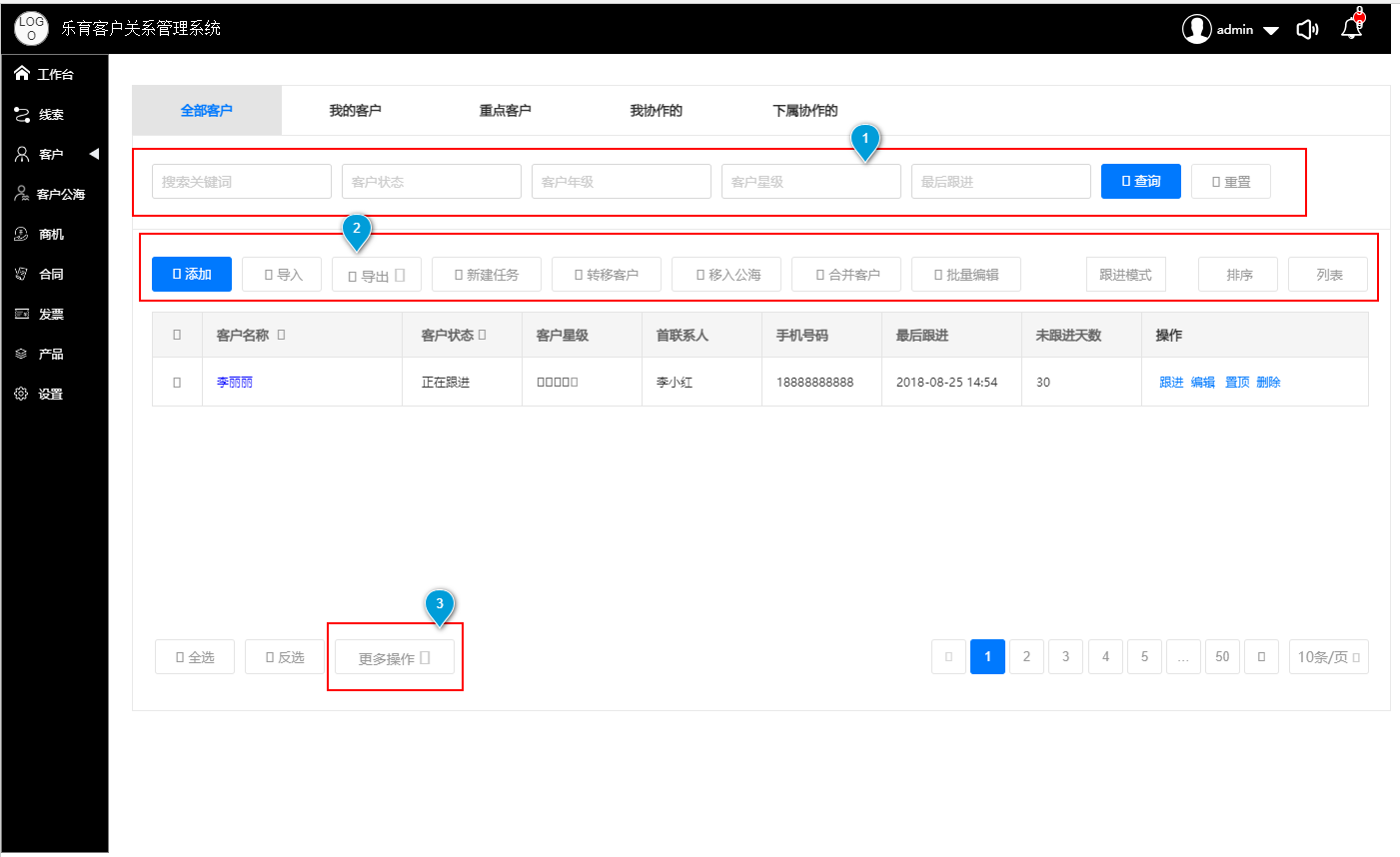Switch to the 重点客户 tab
Viewport: 1400px width, 857px height.
point(506,110)
